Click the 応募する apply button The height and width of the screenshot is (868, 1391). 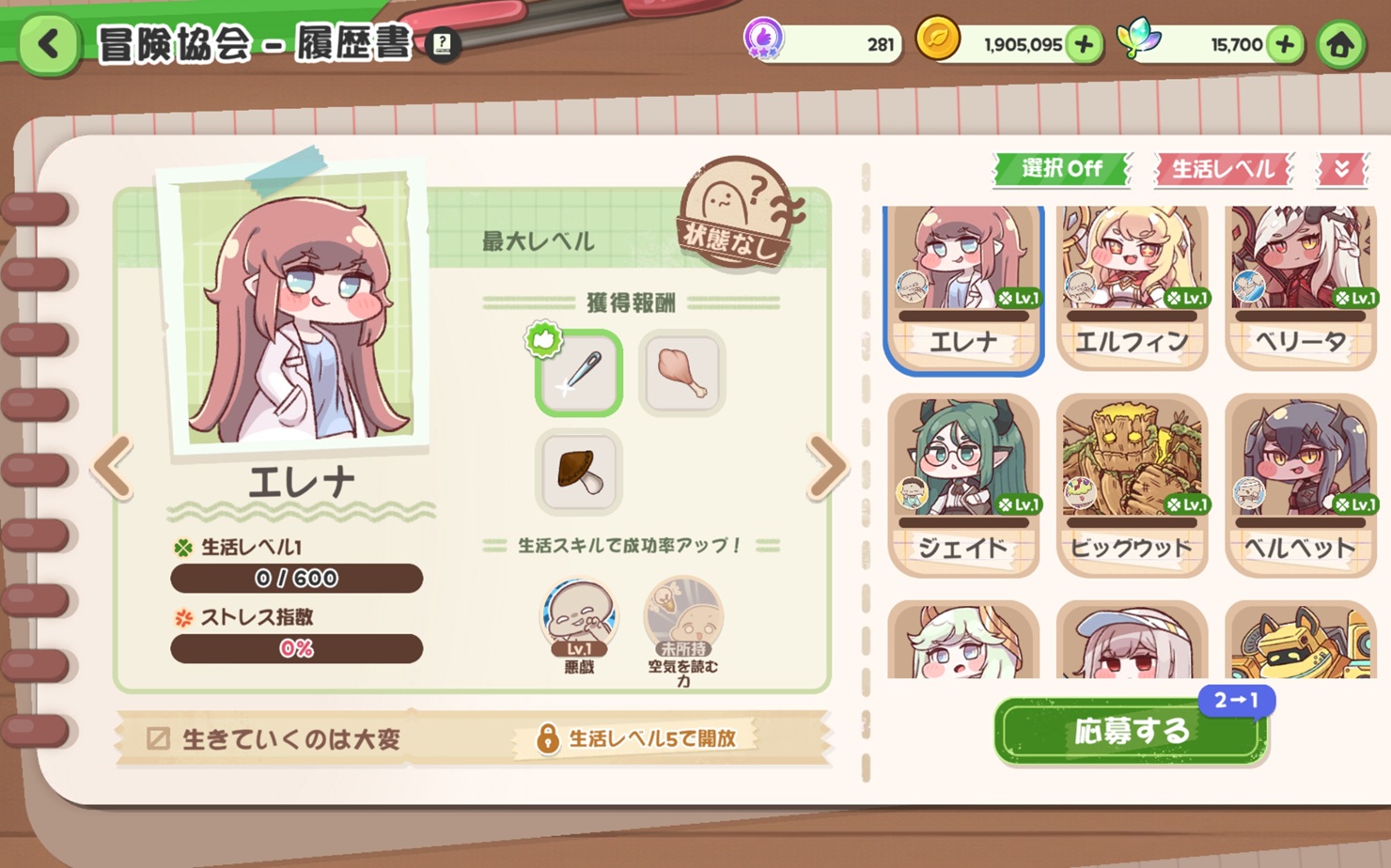[1131, 731]
